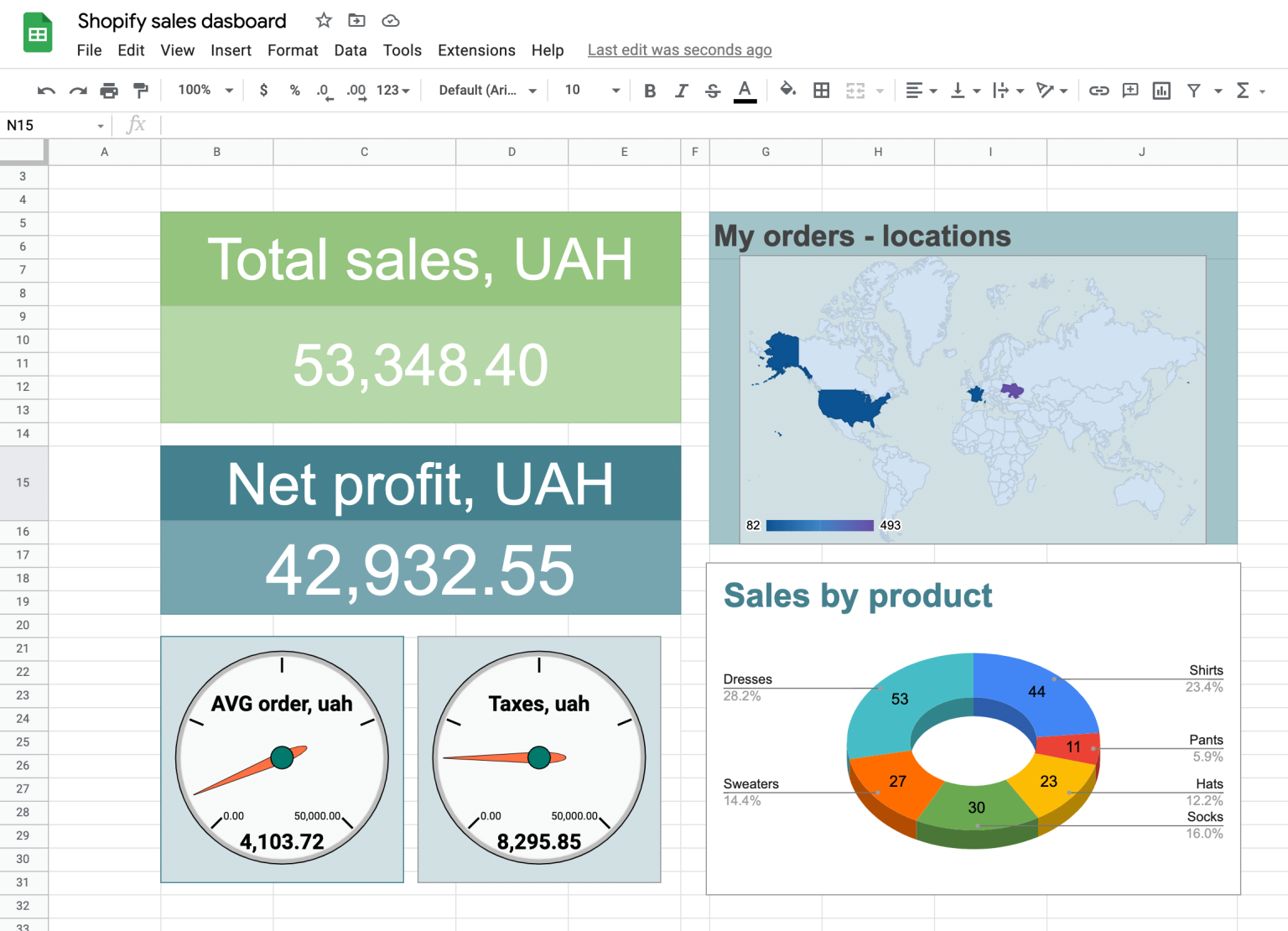The height and width of the screenshot is (931, 1288).
Task: Star the Shopify sales dashboard file
Action: (x=323, y=20)
